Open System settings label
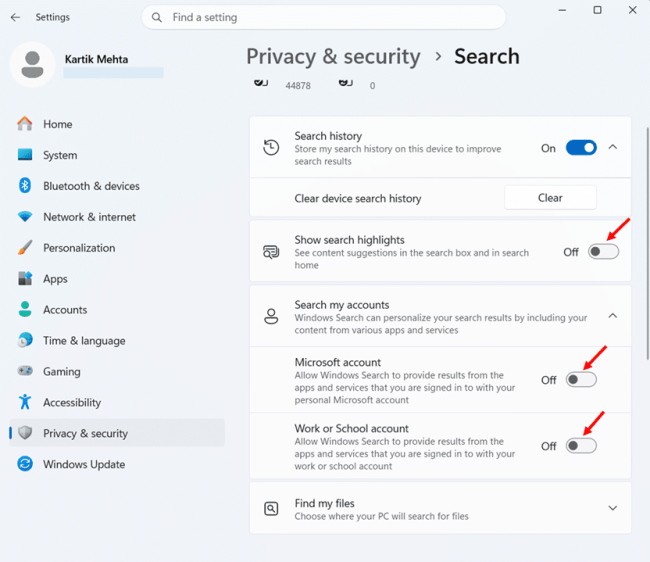The height and width of the screenshot is (562, 650). pos(60,155)
